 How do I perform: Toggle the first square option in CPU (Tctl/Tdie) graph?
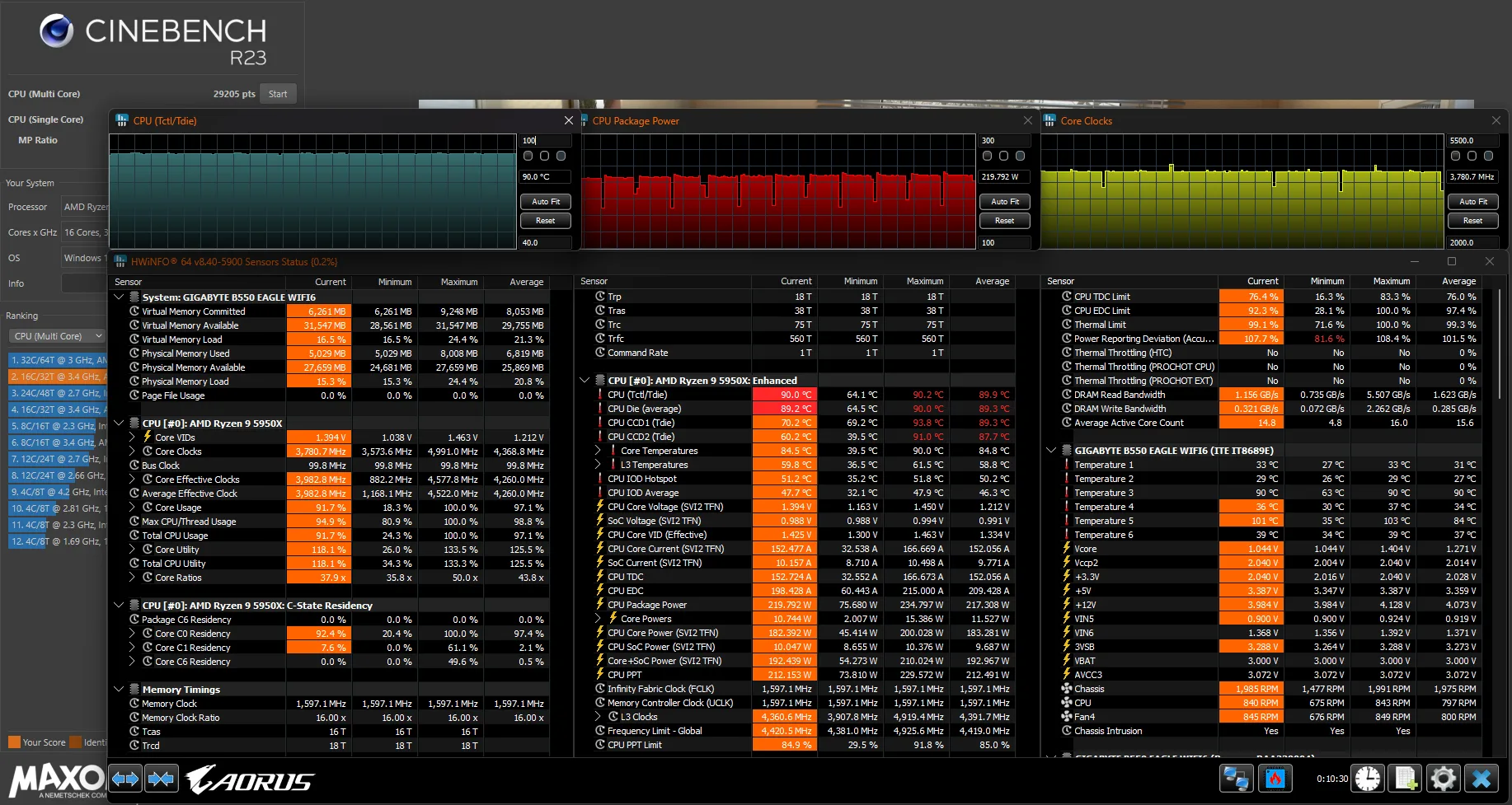coord(528,156)
